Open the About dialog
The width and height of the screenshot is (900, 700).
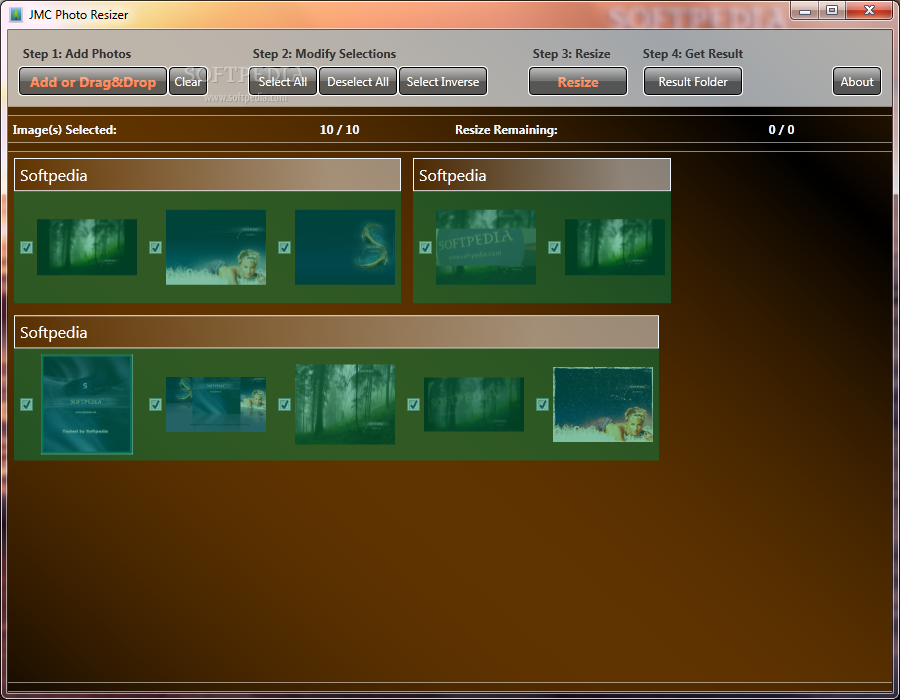(x=856, y=81)
